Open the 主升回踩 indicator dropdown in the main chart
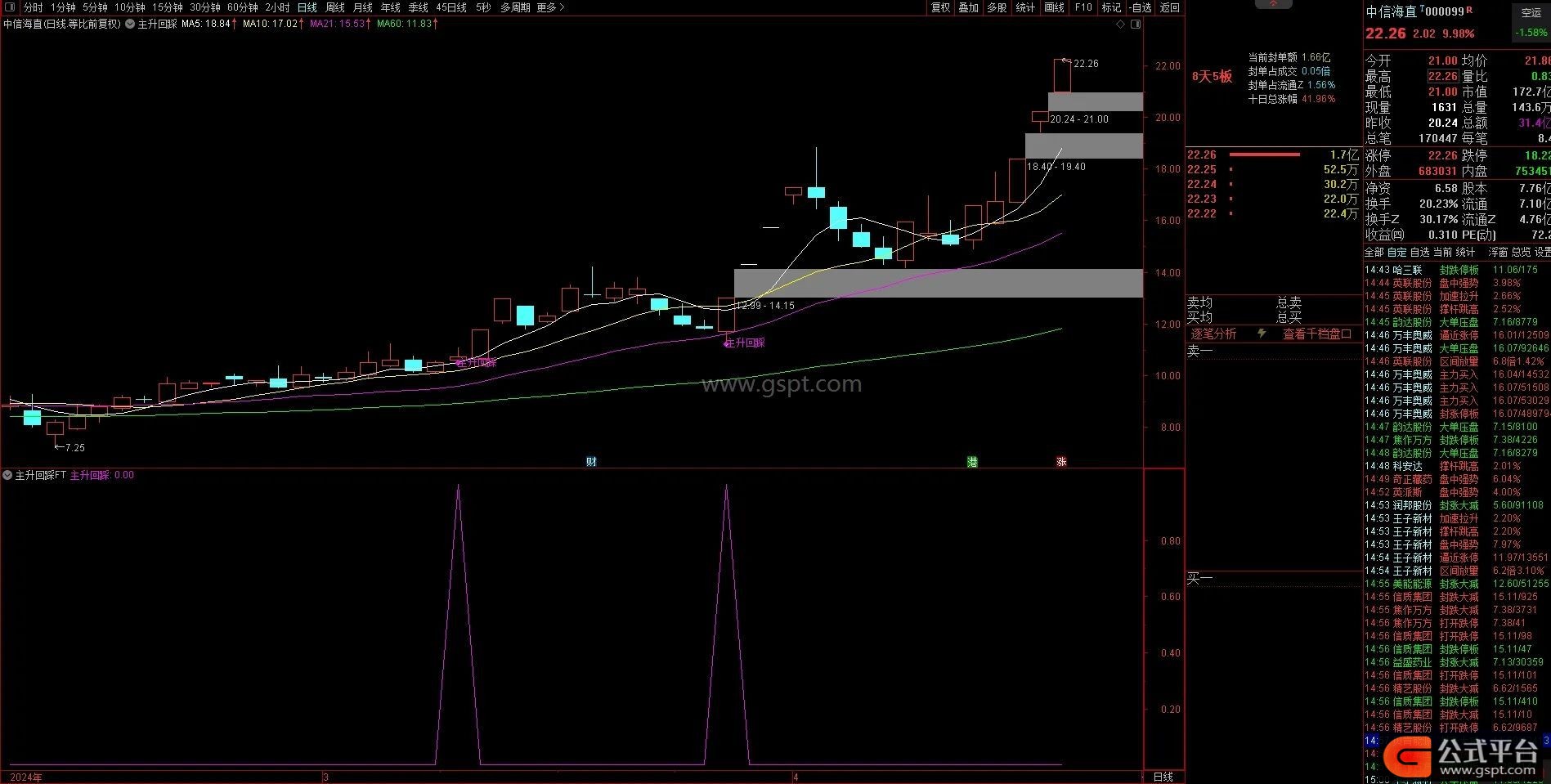 [131, 25]
